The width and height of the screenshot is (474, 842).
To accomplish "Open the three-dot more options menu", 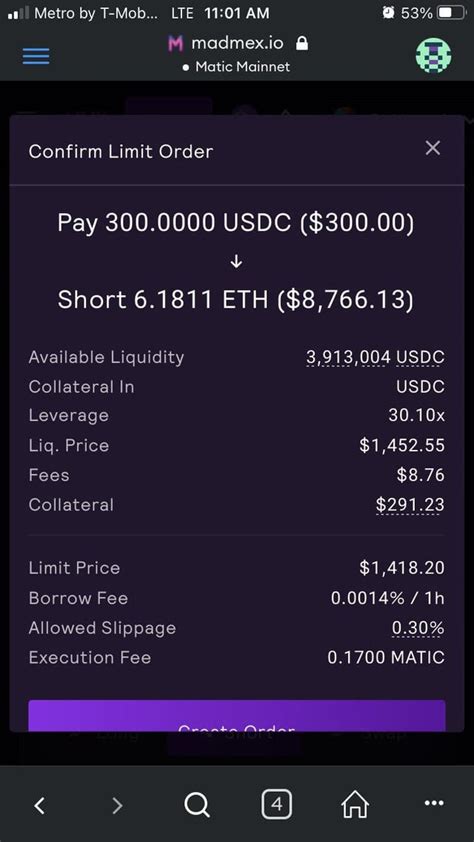I will tap(434, 803).
